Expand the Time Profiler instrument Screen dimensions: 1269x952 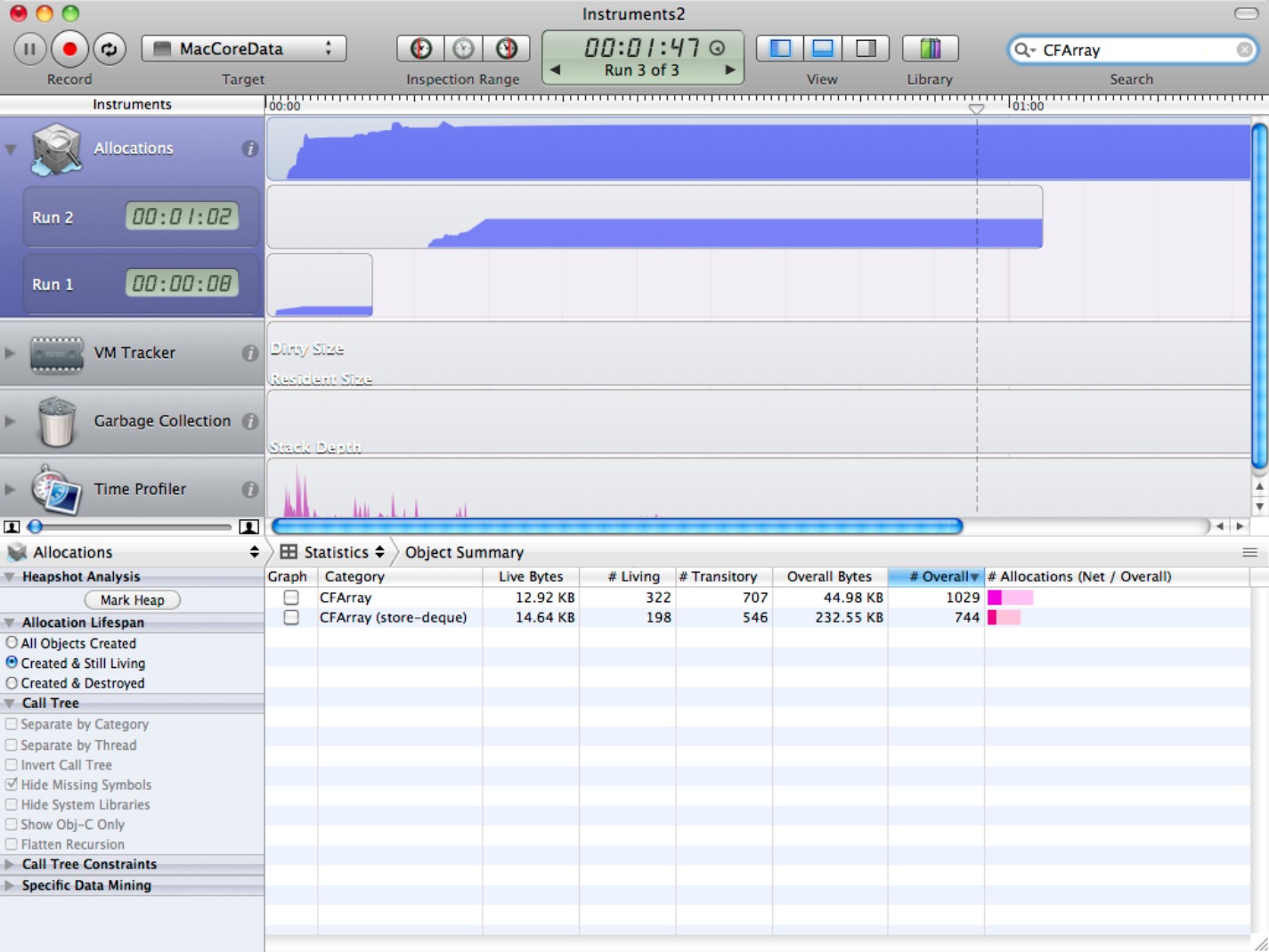click(x=10, y=489)
